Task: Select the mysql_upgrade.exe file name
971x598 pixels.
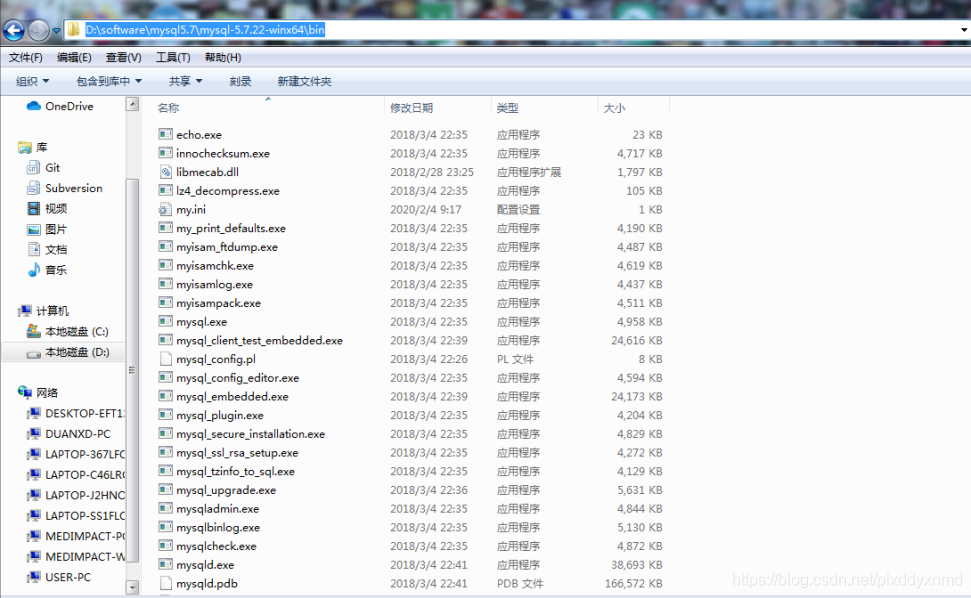Action: (226, 490)
